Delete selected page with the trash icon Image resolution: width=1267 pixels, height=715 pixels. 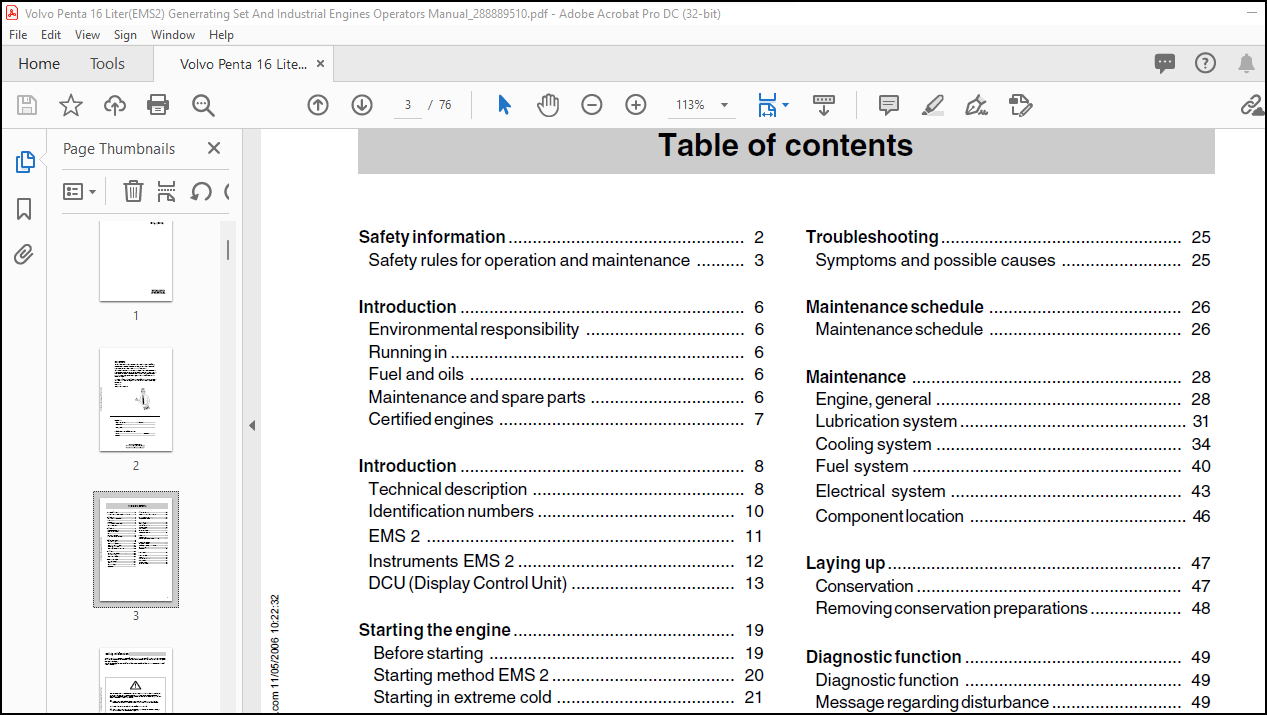pyautogui.click(x=133, y=191)
